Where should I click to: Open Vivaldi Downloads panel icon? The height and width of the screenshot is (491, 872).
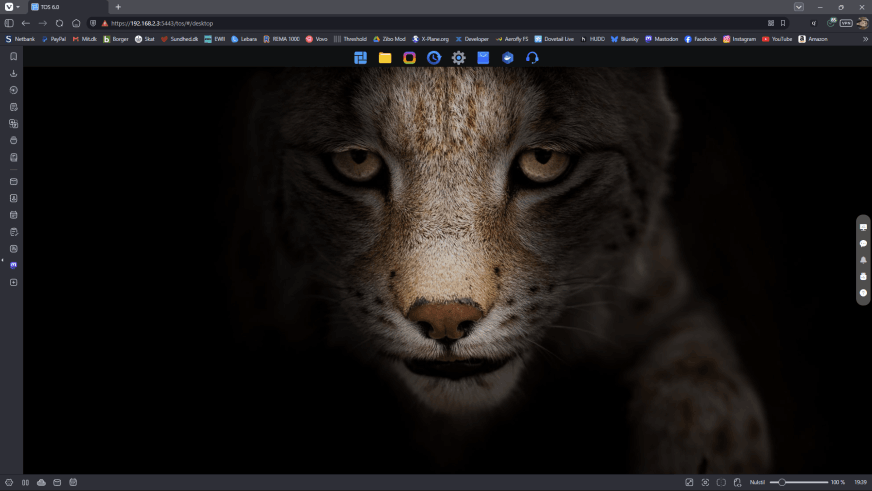pyautogui.click(x=13, y=73)
